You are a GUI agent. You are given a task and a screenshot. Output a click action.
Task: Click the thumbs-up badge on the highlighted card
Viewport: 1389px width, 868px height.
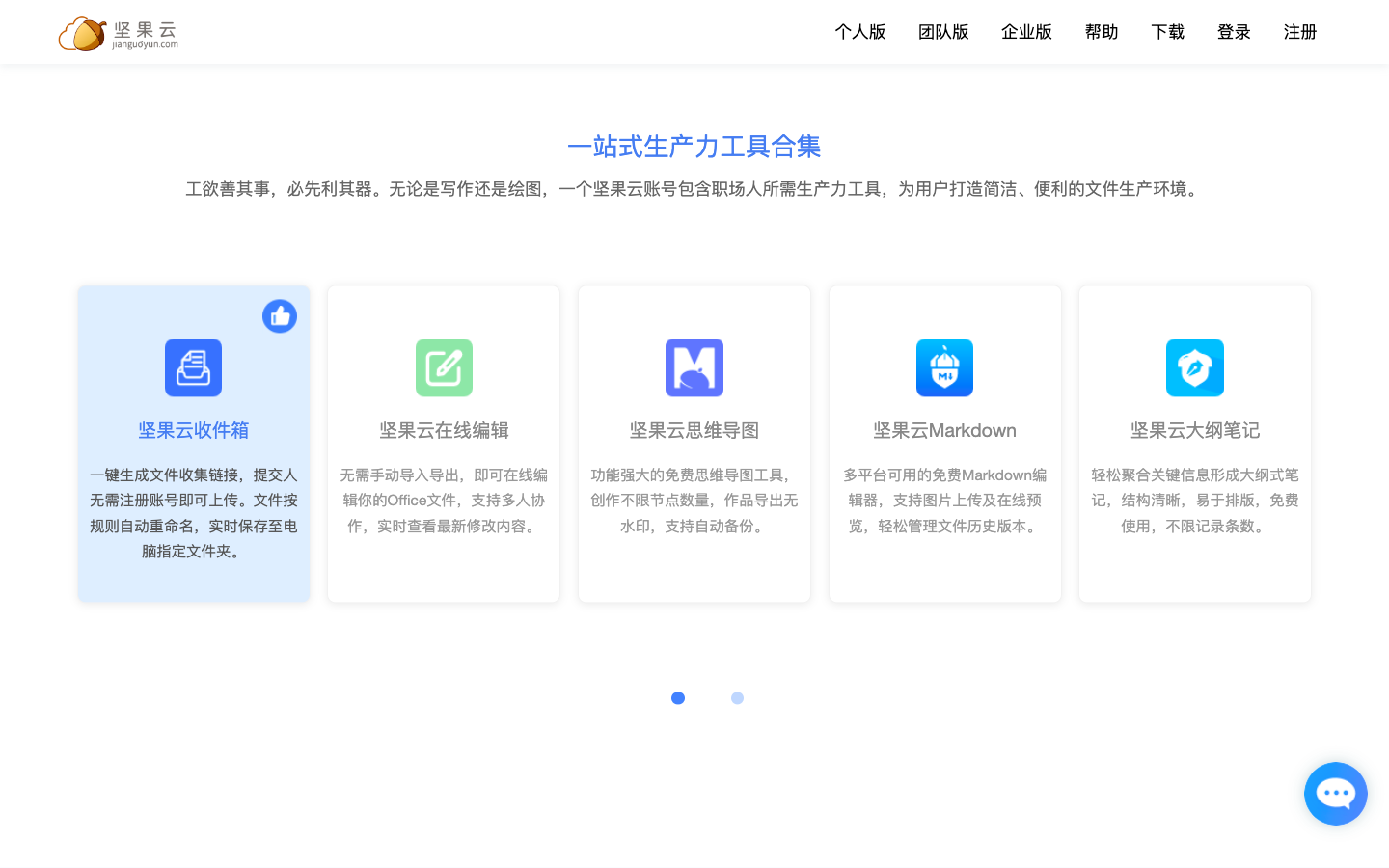click(x=280, y=315)
